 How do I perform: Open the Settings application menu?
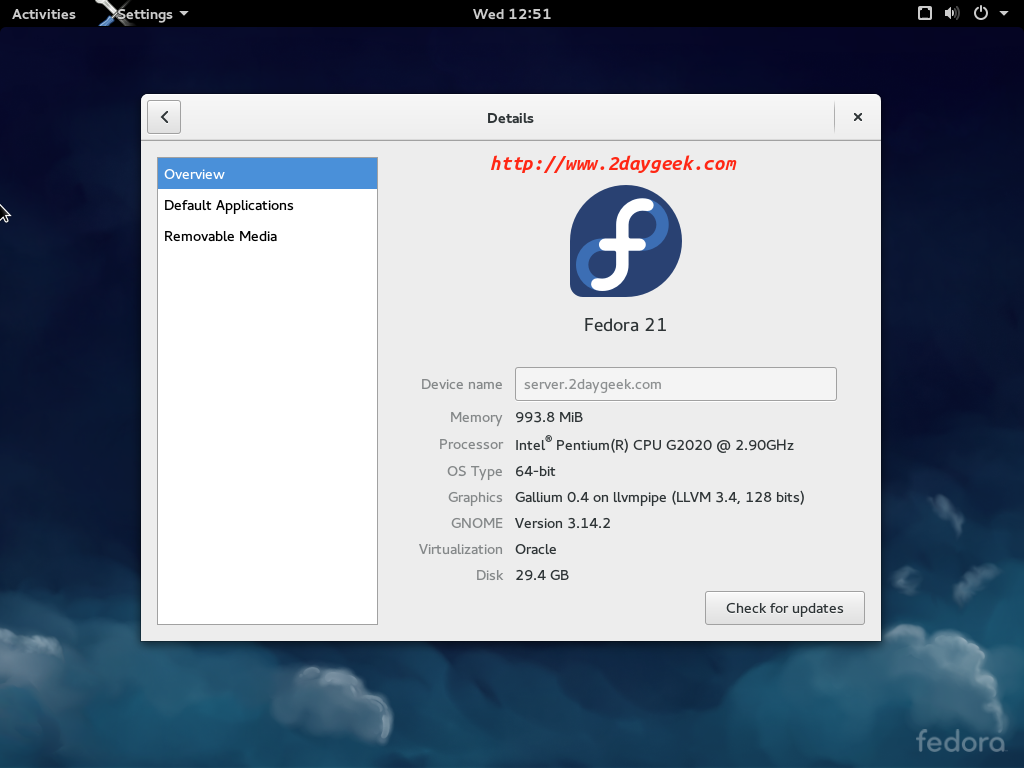pos(145,14)
